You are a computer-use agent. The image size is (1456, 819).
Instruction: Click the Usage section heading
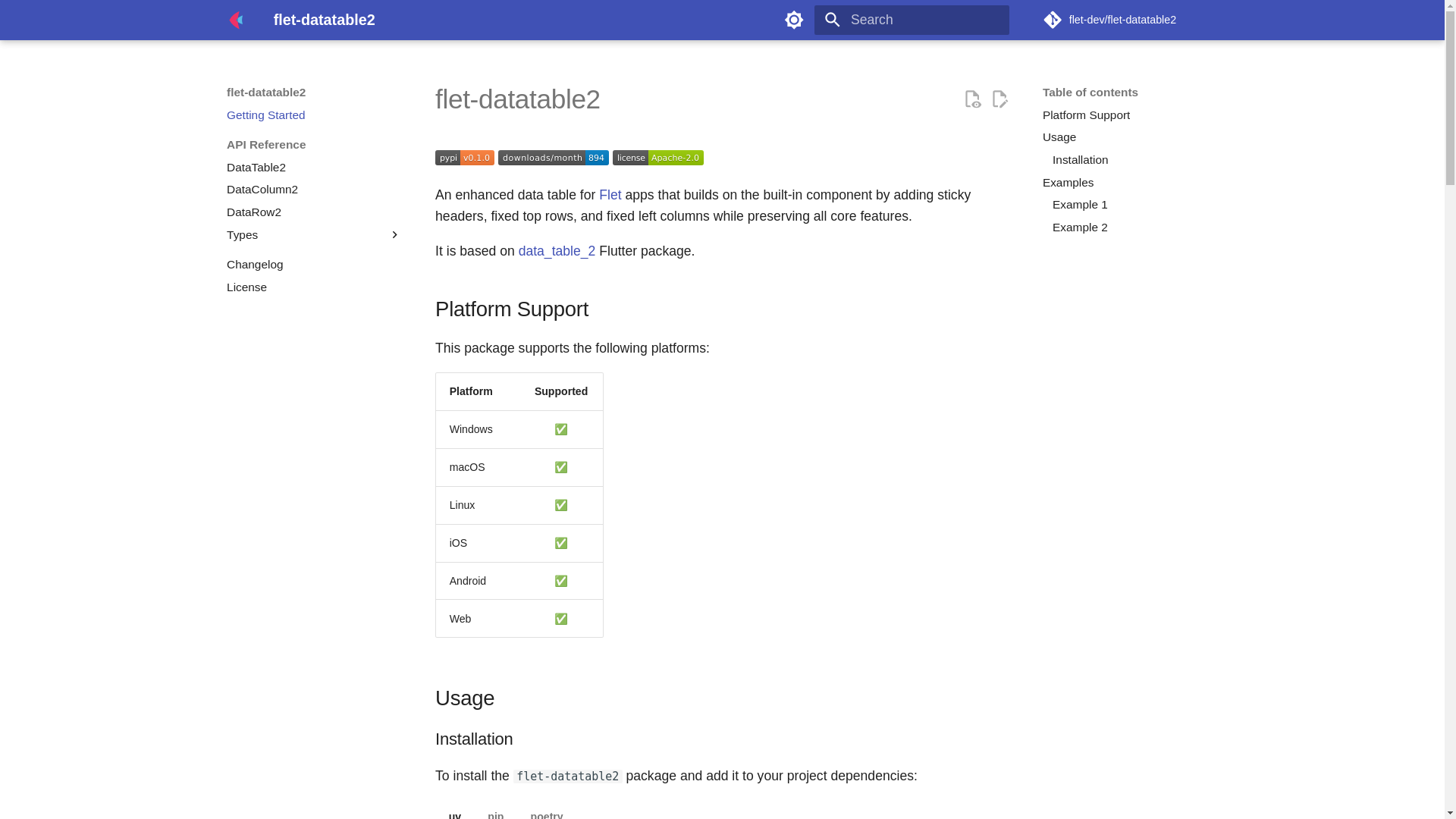[465, 698]
